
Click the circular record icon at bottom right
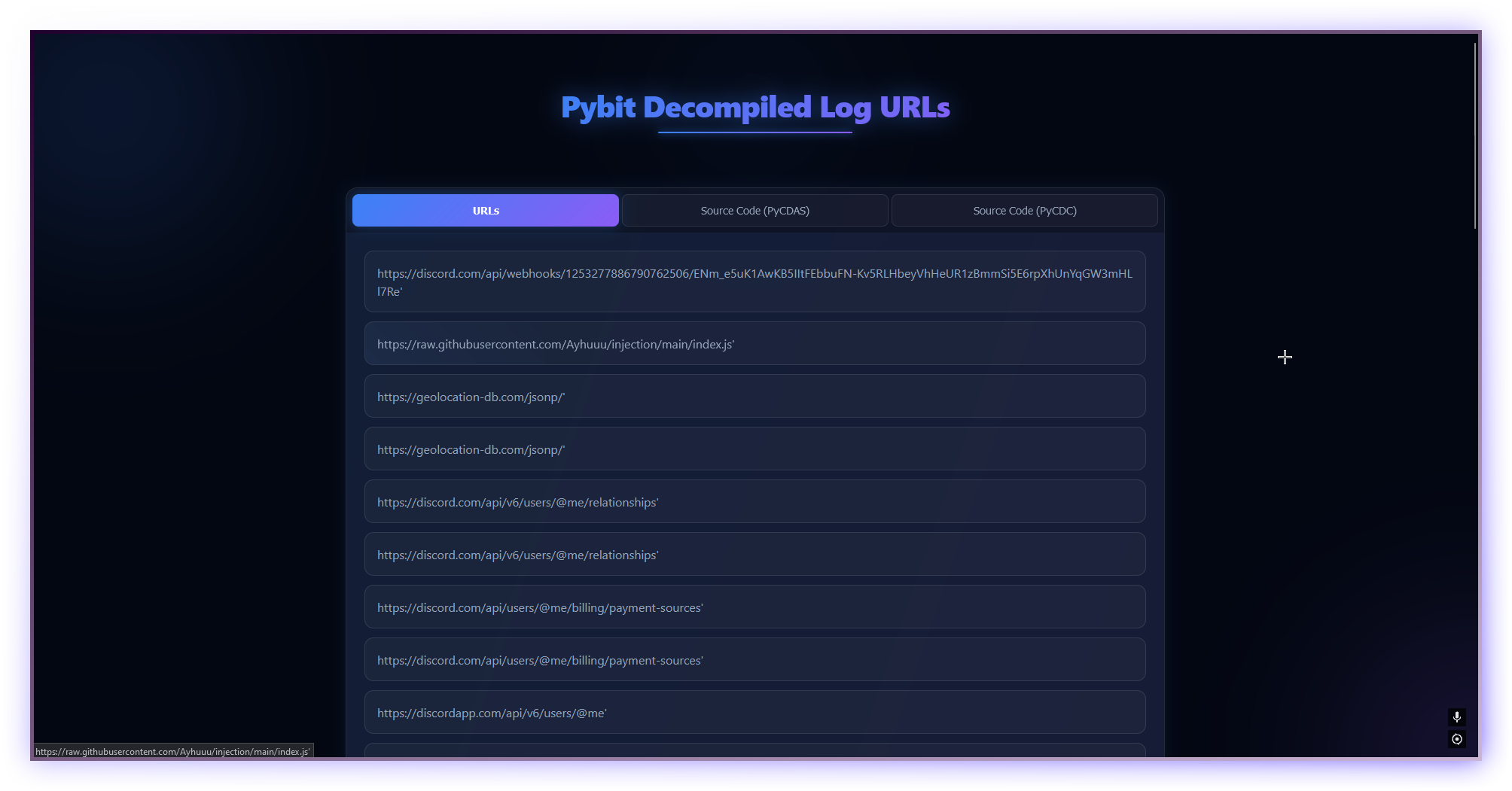[x=1457, y=739]
